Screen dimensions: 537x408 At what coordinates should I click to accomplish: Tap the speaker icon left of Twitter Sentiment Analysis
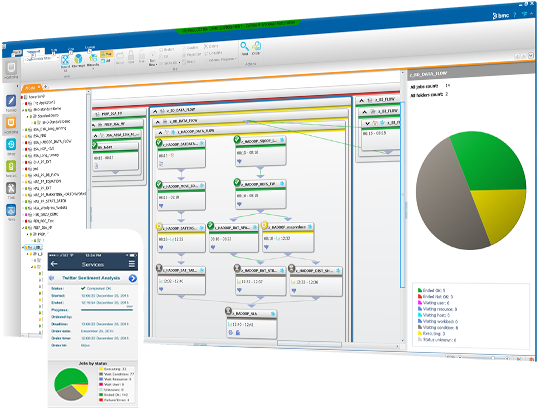coord(52,278)
